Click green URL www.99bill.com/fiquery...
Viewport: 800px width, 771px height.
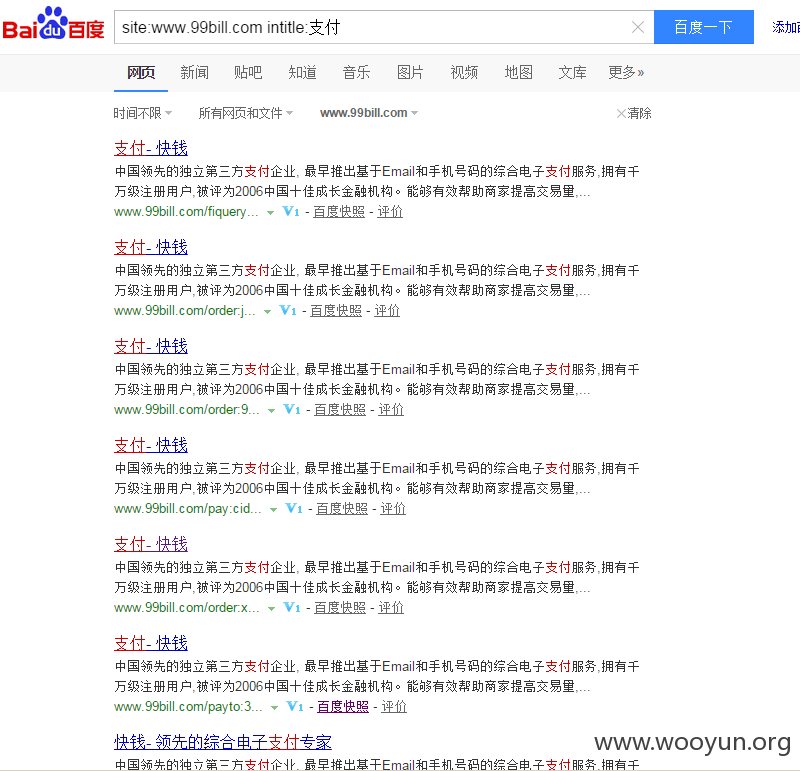[x=186, y=211]
